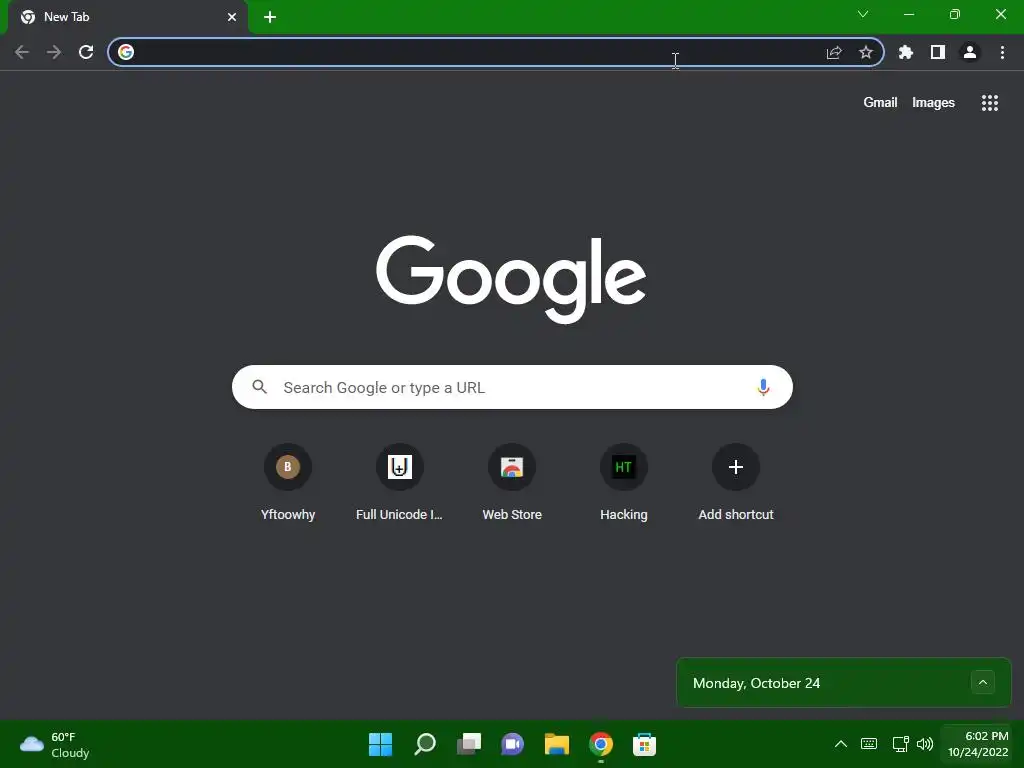
Task: Open the Yftoowhy shortcut
Action: (x=288, y=483)
